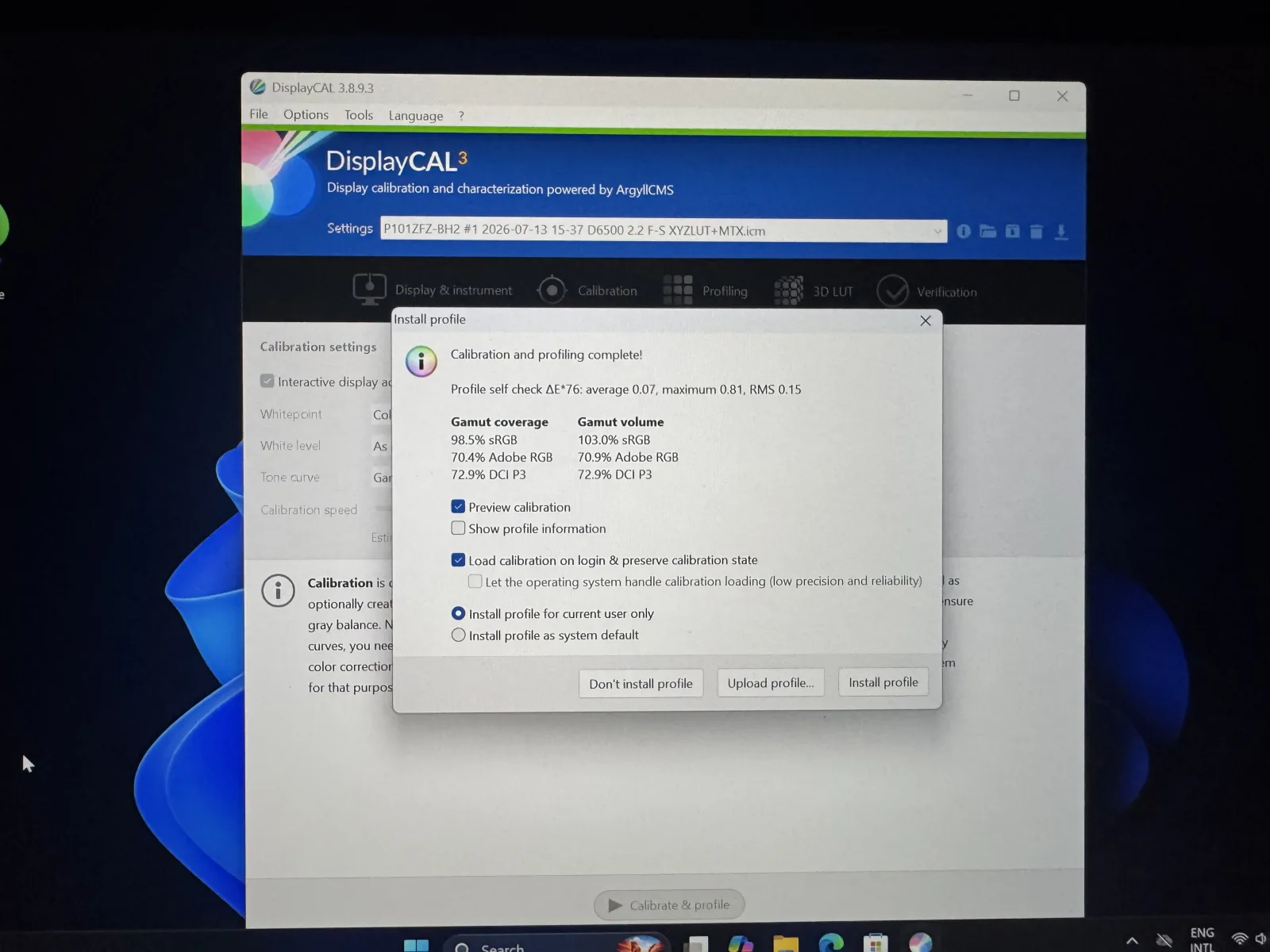The image size is (1270, 952).
Task: Click the info icon beside Calibration description
Action: click(278, 591)
